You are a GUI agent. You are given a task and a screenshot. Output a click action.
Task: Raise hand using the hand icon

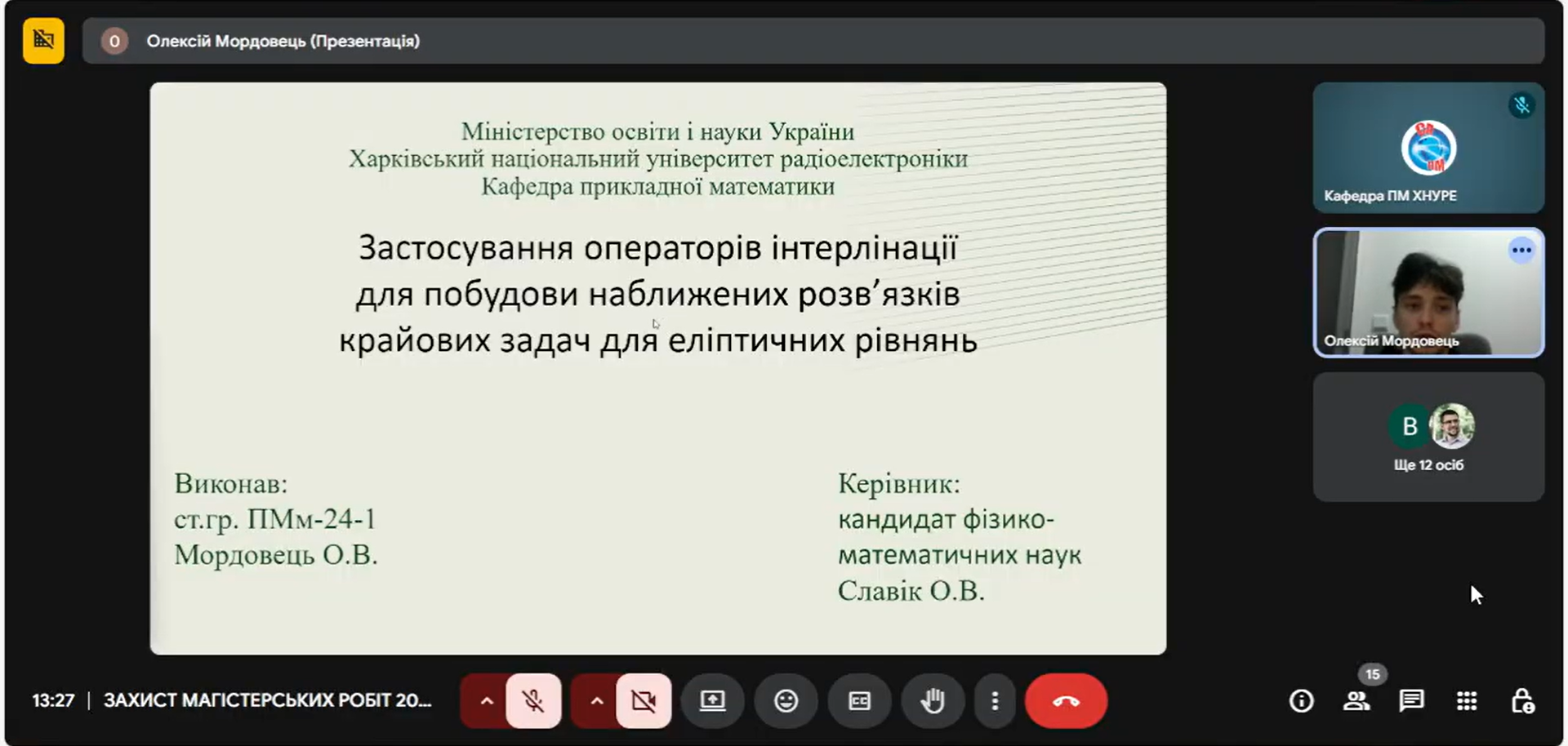pyautogui.click(x=933, y=701)
